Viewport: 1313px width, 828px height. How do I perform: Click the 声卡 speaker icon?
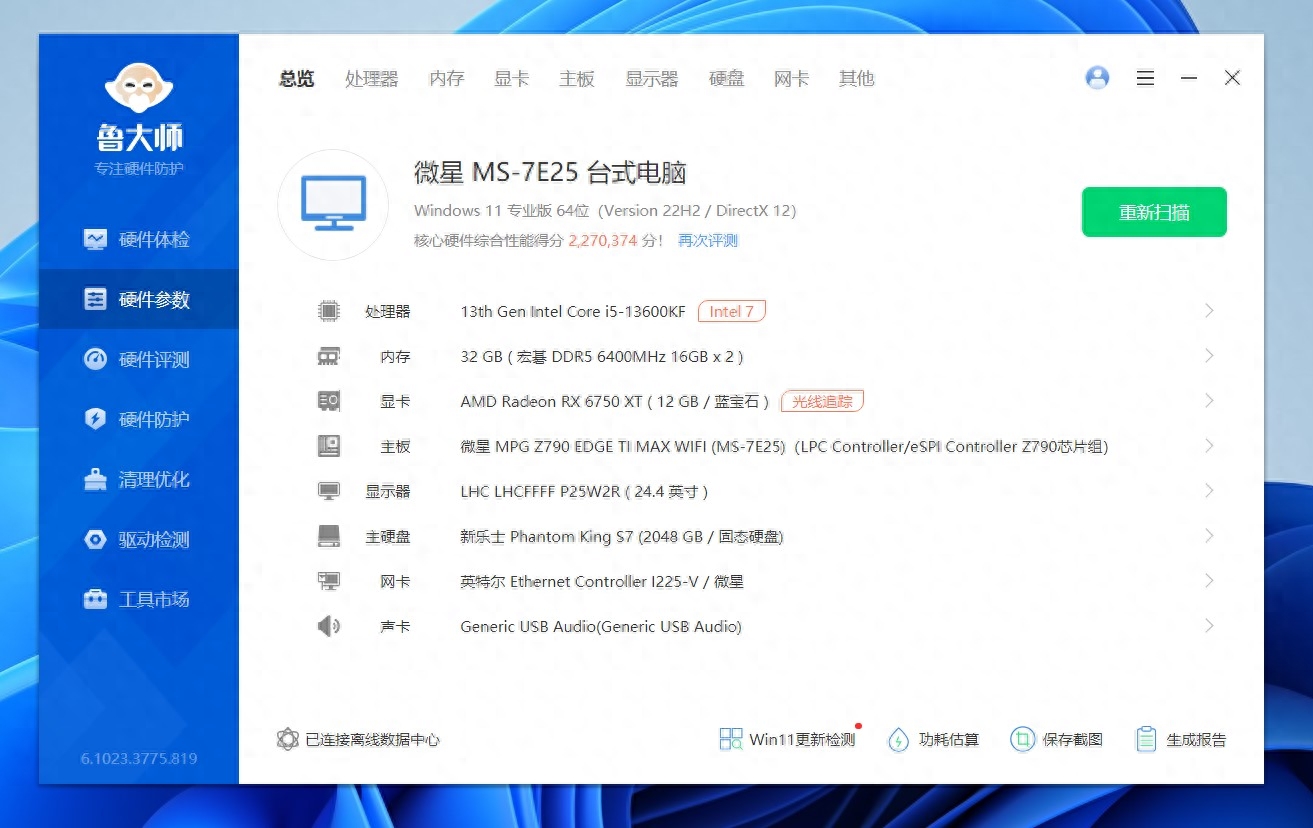tap(328, 627)
